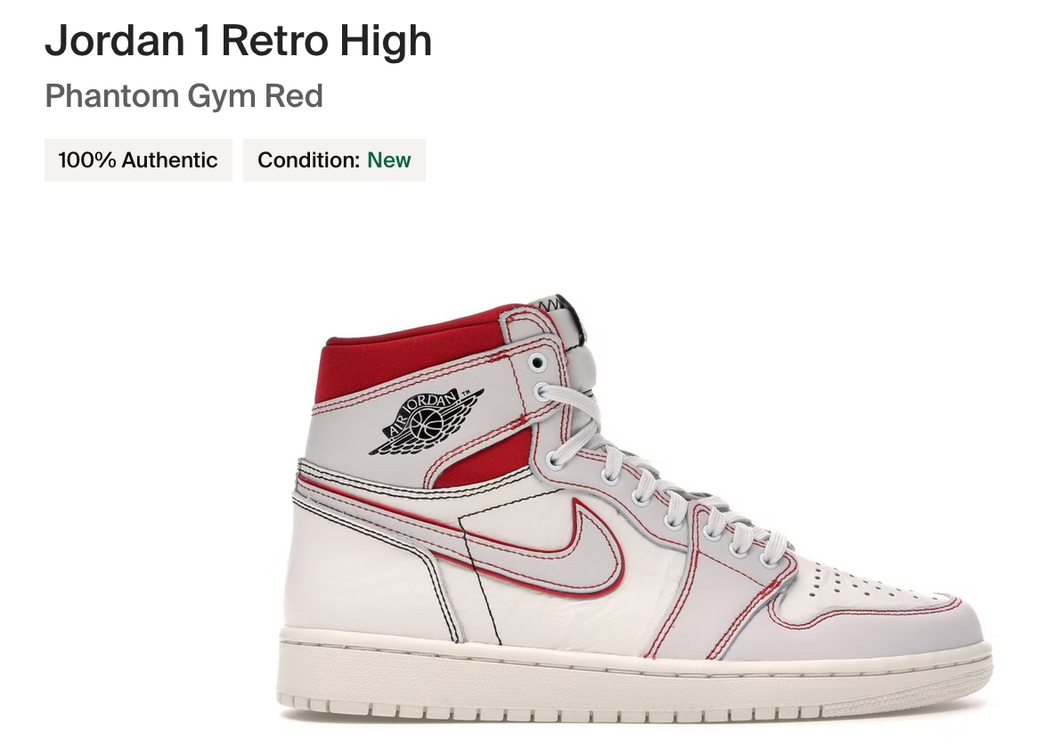Click the Phantom Gym Red subtitle

click(x=184, y=97)
